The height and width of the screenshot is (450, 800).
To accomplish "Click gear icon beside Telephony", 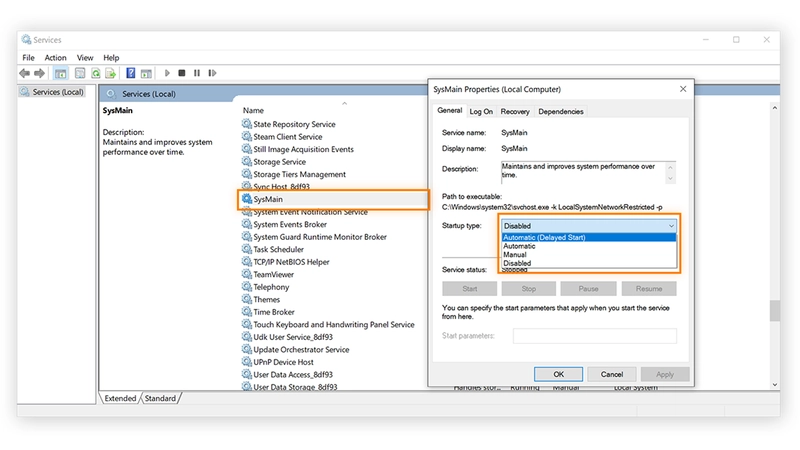I will pyautogui.click(x=247, y=287).
